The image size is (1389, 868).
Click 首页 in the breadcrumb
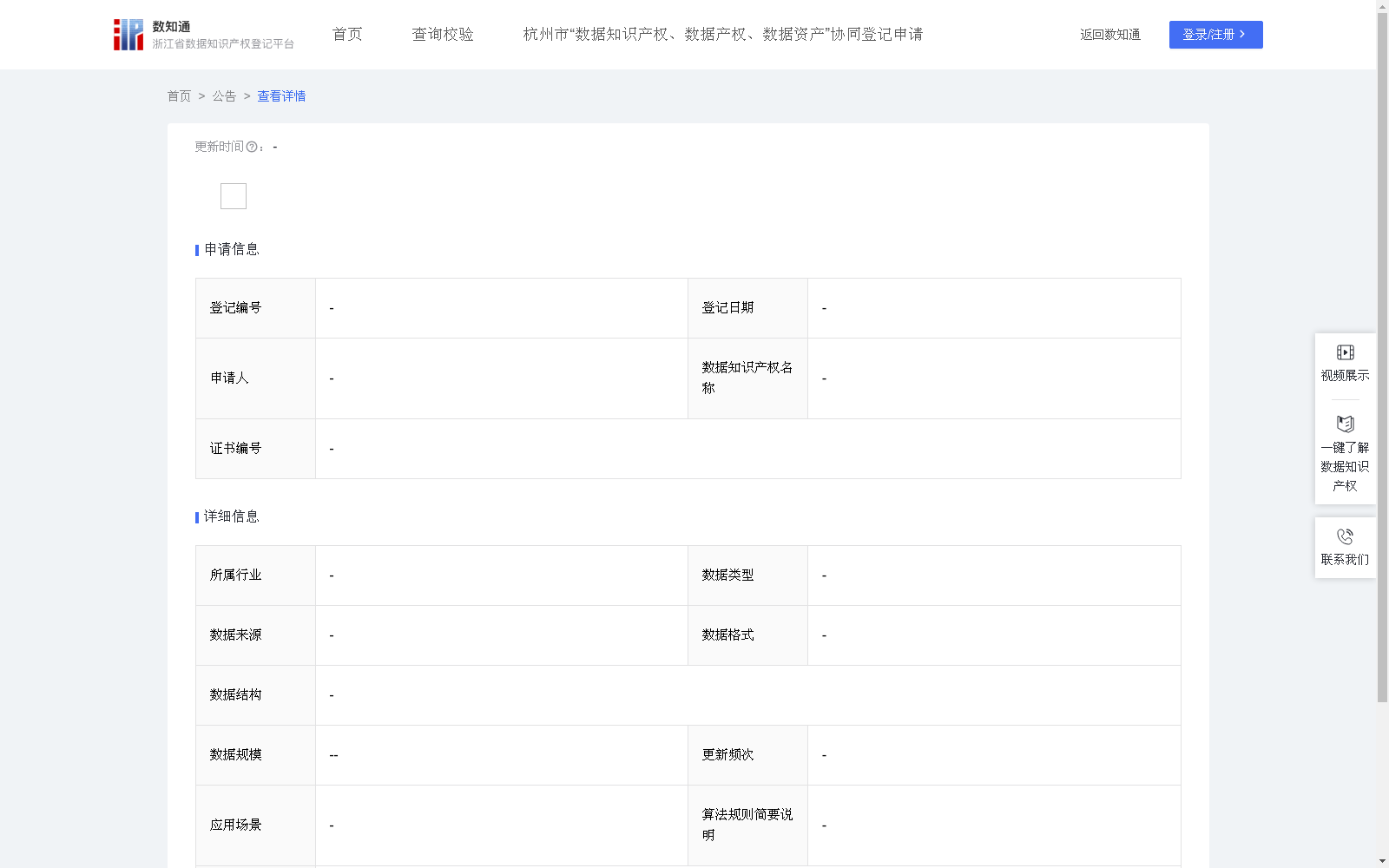click(x=179, y=96)
